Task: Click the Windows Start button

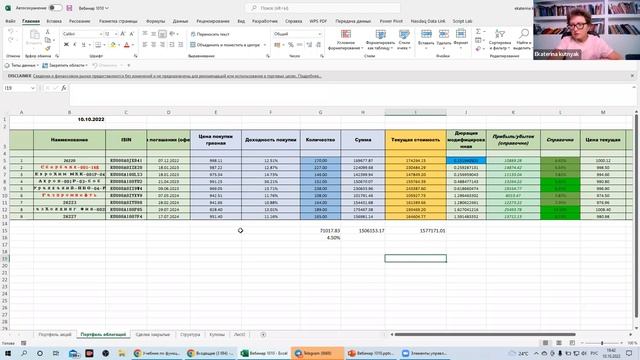Action: (x=8, y=353)
